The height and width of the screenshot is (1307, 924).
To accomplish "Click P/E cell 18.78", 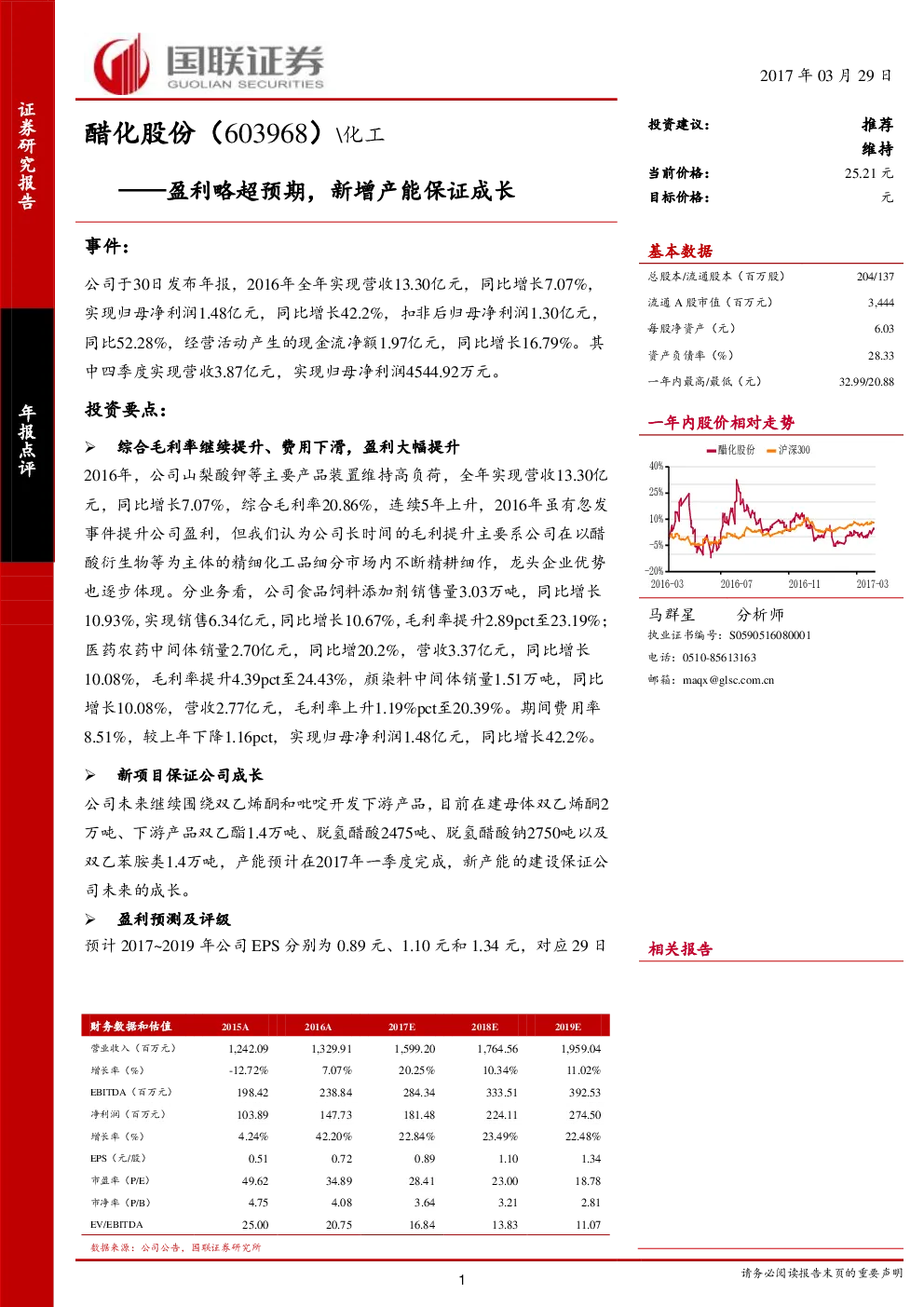I will point(588,1181).
